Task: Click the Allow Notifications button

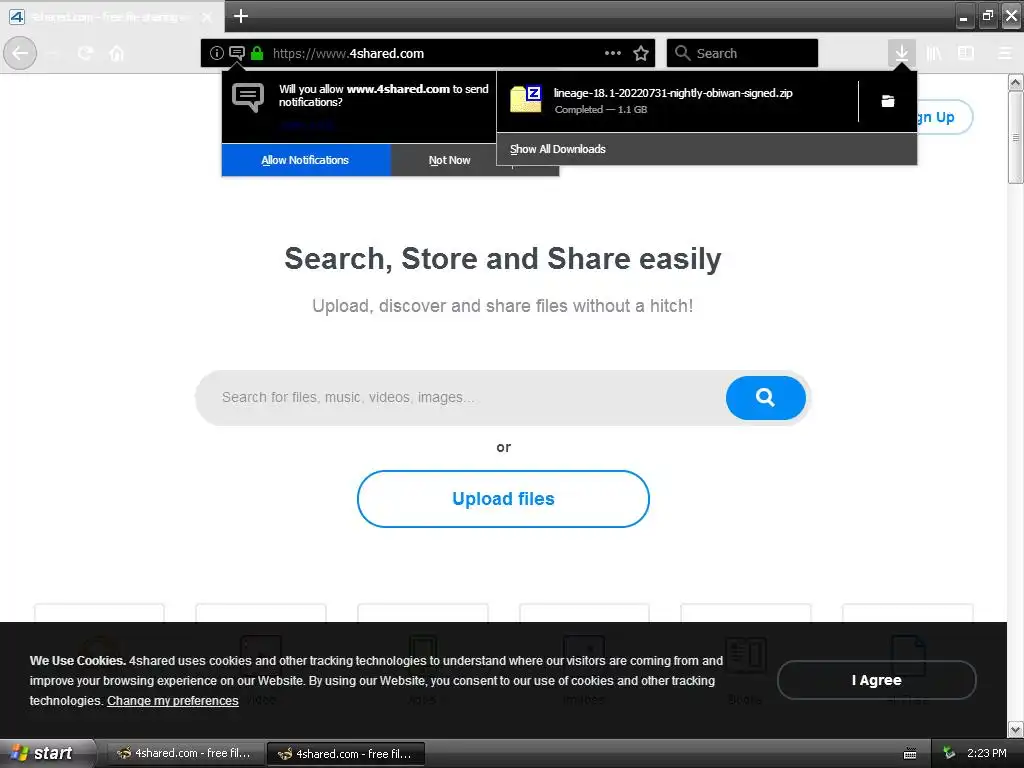Action: tap(306, 160)
